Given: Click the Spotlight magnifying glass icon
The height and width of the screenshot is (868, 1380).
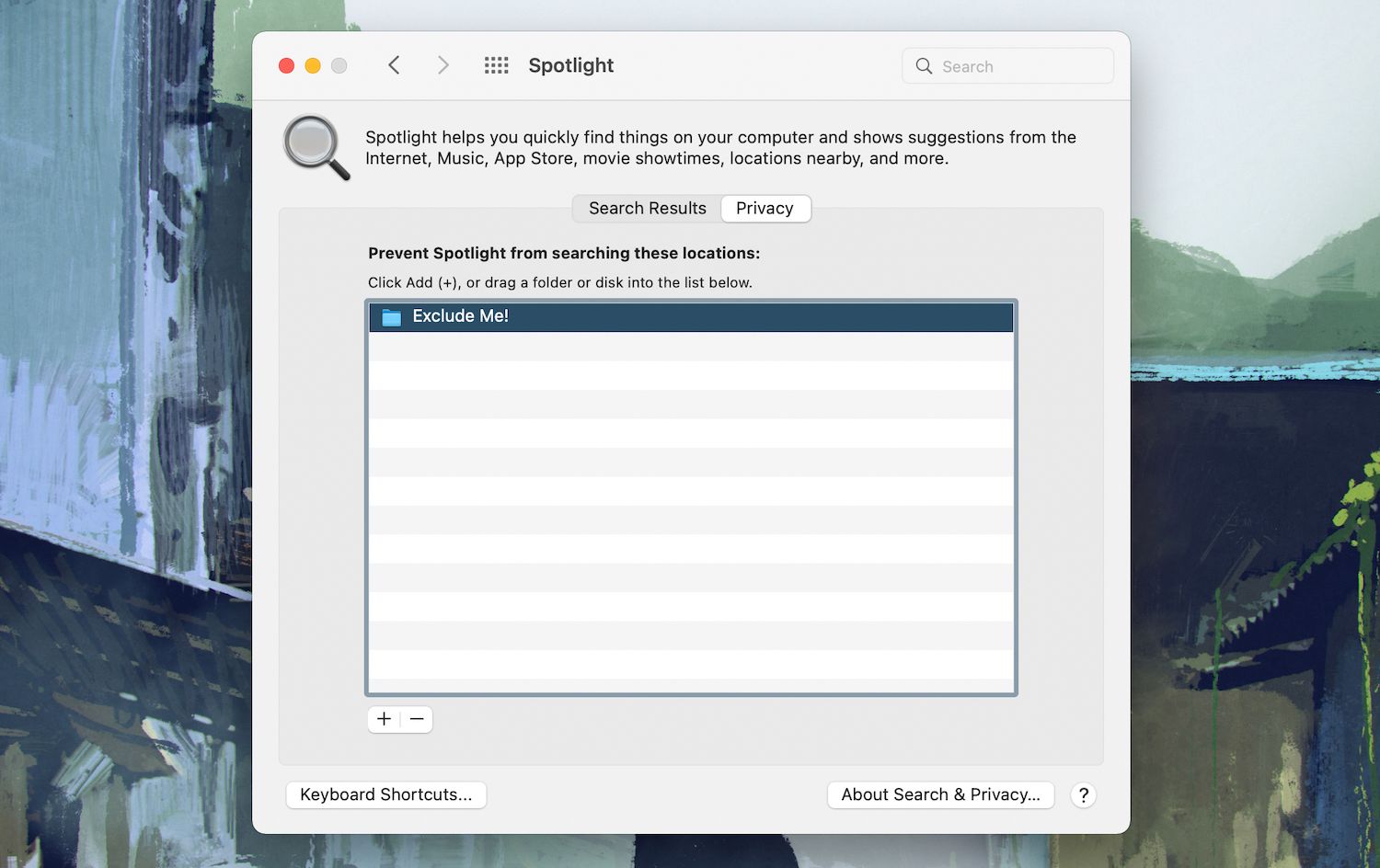Looking at the screenshot, I should [x=316, y=147].
